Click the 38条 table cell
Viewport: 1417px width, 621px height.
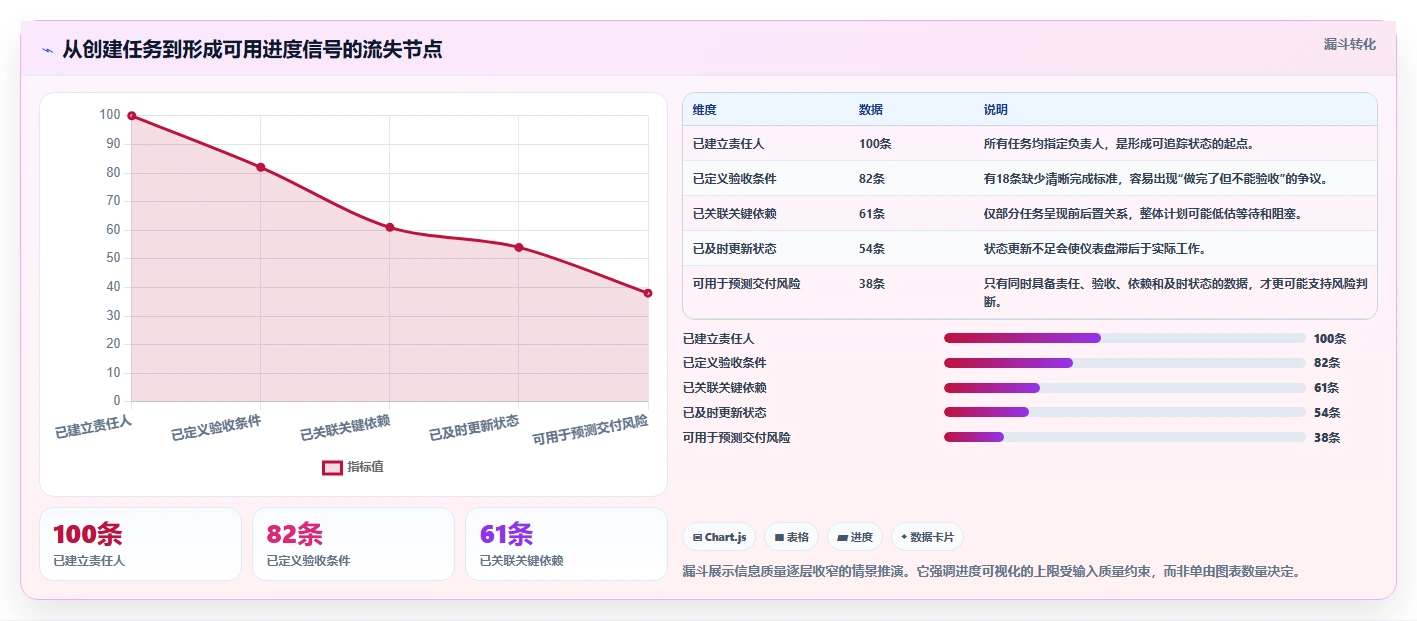pos(911,292)
